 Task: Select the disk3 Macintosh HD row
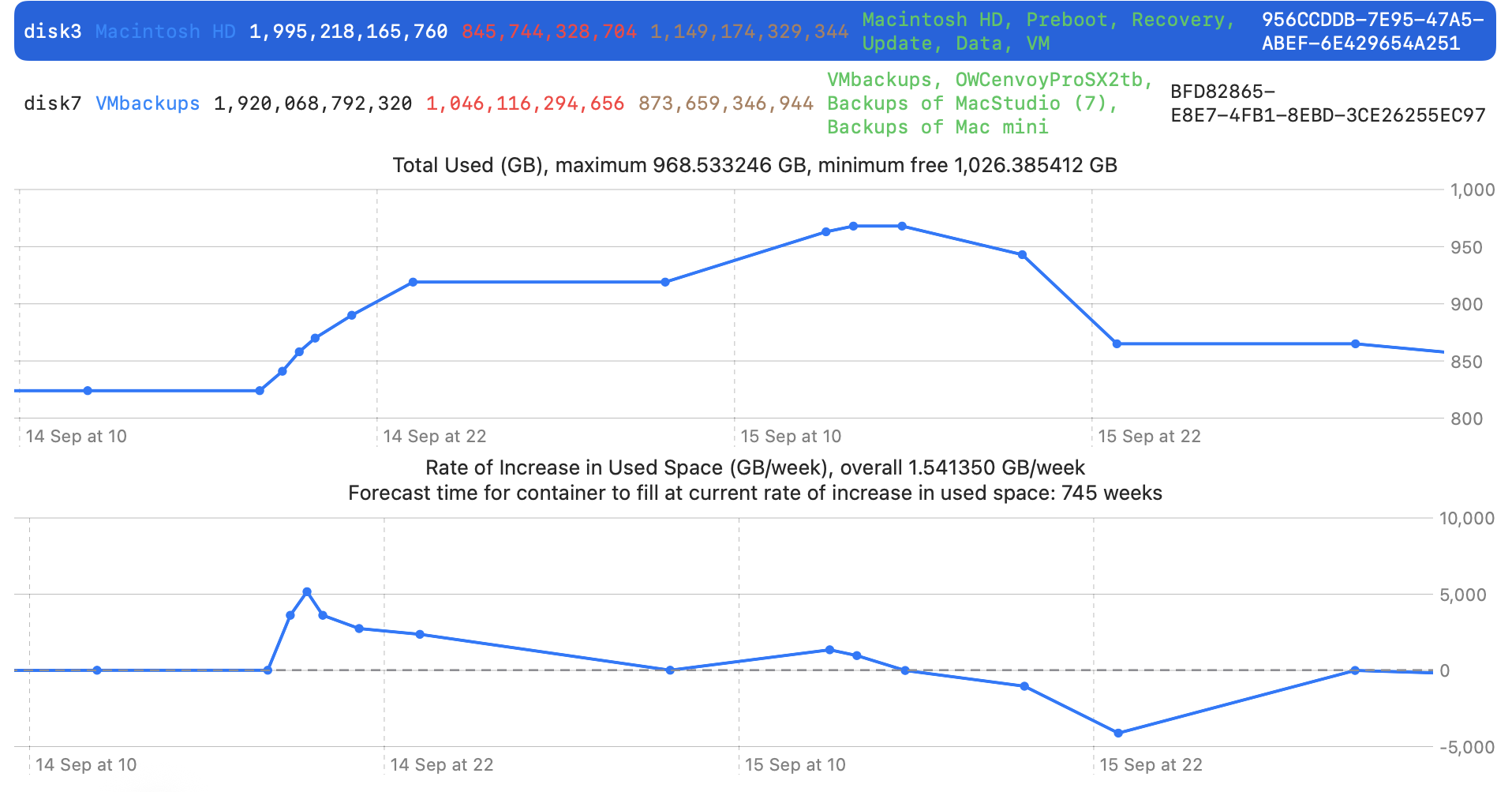click(755, 32)
